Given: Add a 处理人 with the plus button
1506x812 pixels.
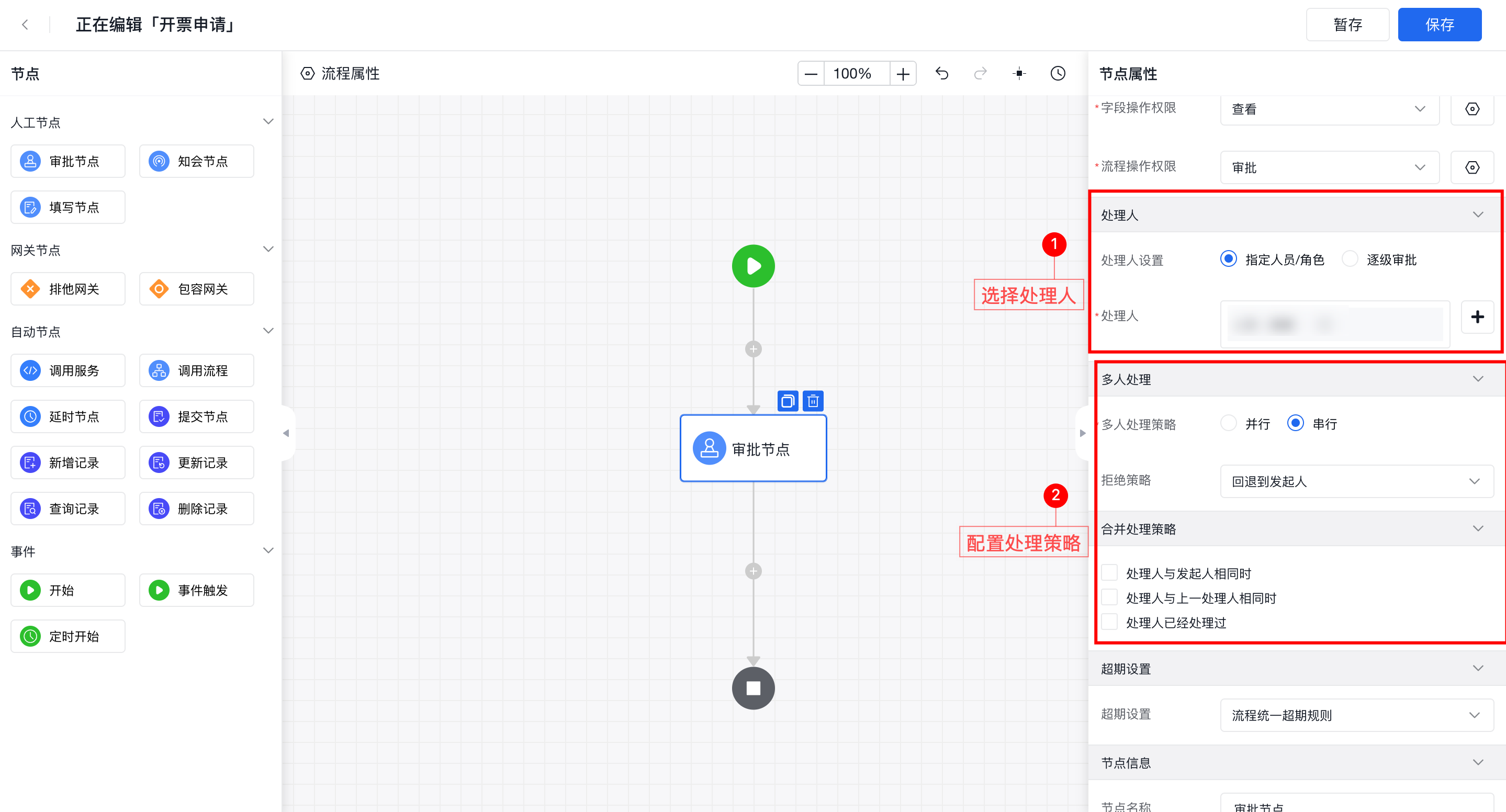Looking at the screenshot, I should click(1477, 317).
